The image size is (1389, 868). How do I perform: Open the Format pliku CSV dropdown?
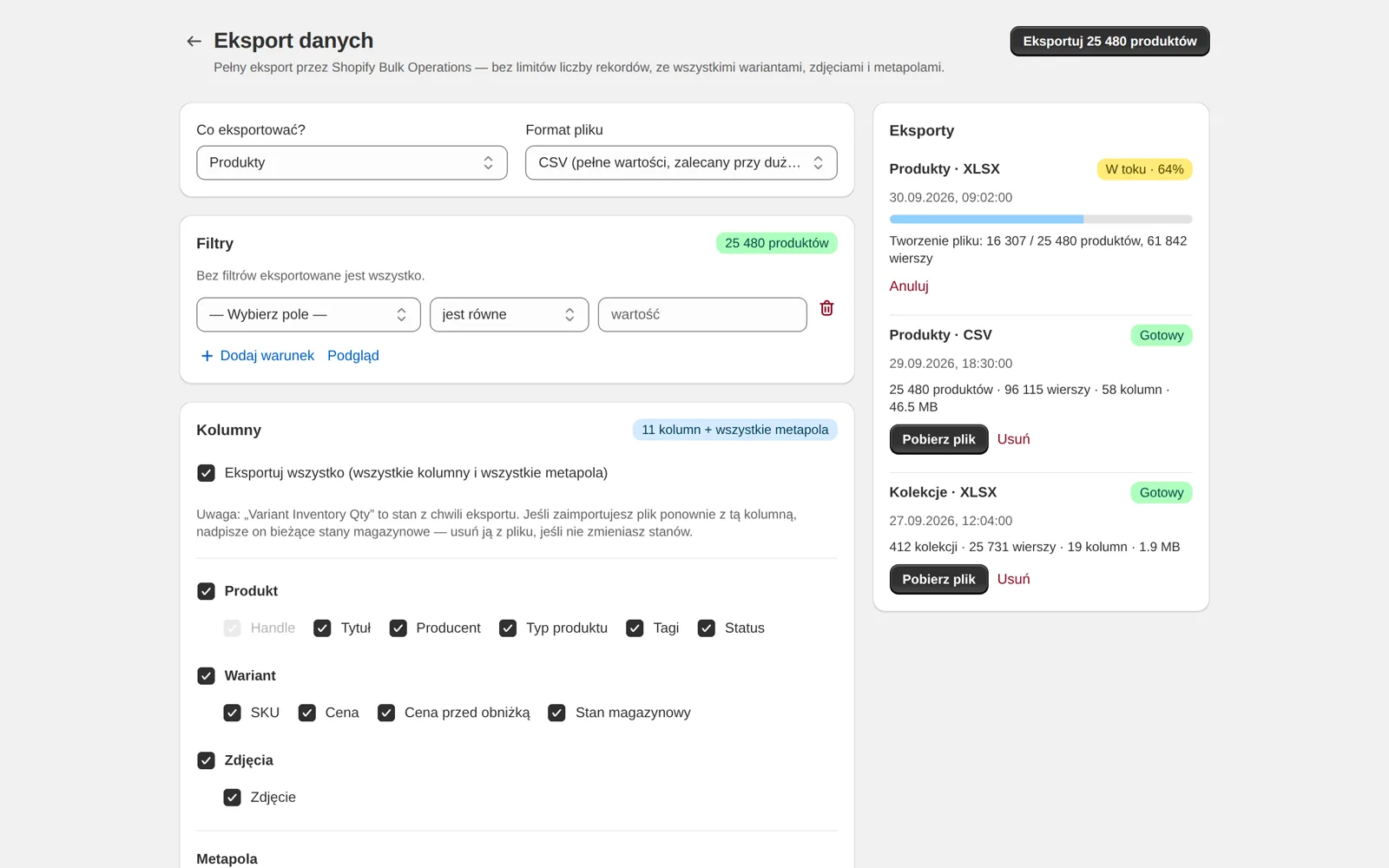(681, 162)
